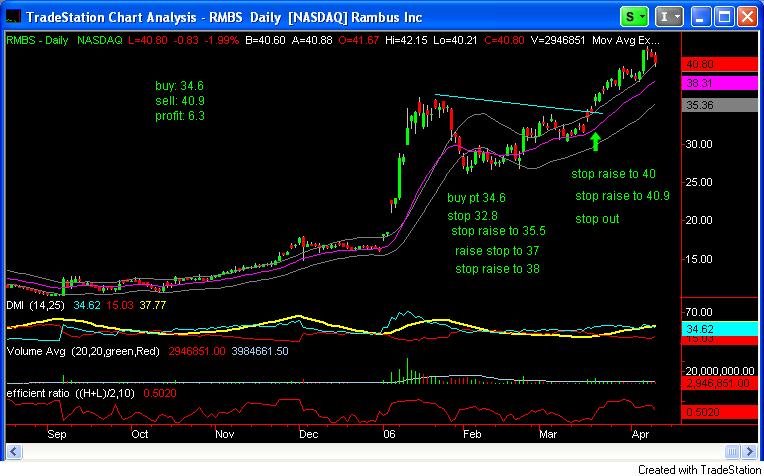Select the "stop raise to 40" annotation

[613, 174]
